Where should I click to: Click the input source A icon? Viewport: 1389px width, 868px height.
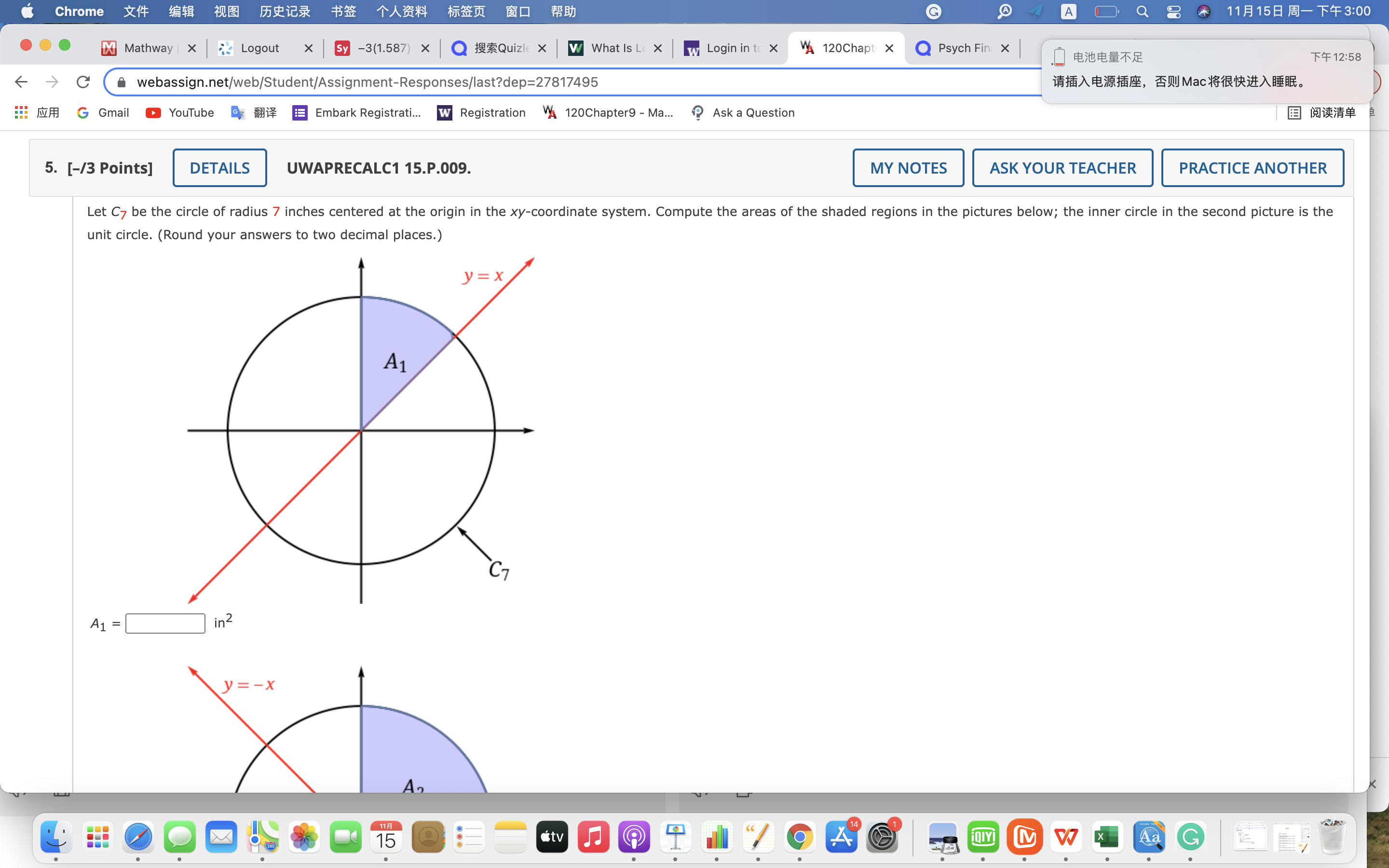(x=1068, y=12)
